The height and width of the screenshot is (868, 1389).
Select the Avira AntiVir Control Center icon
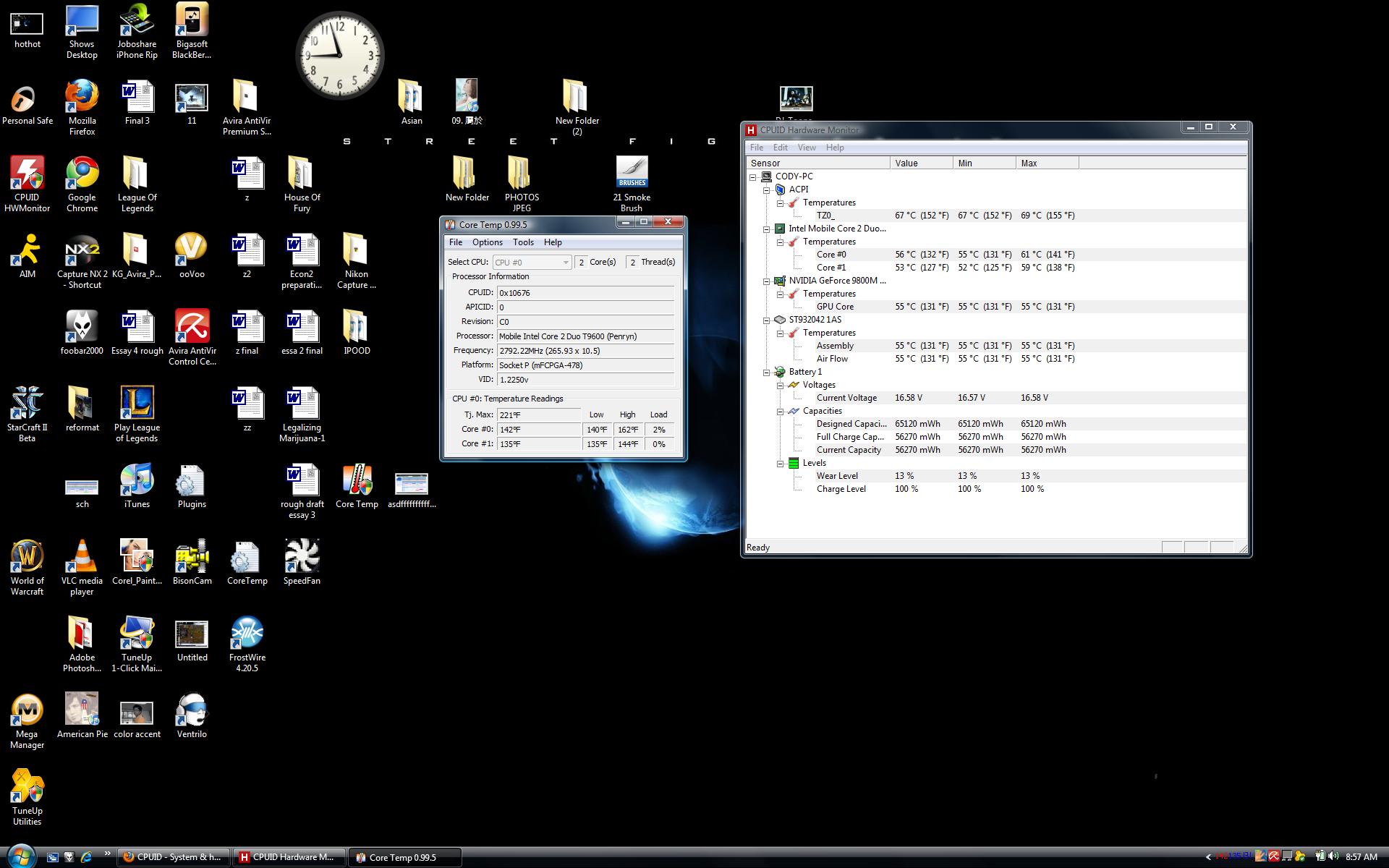[x=192, y=337]
